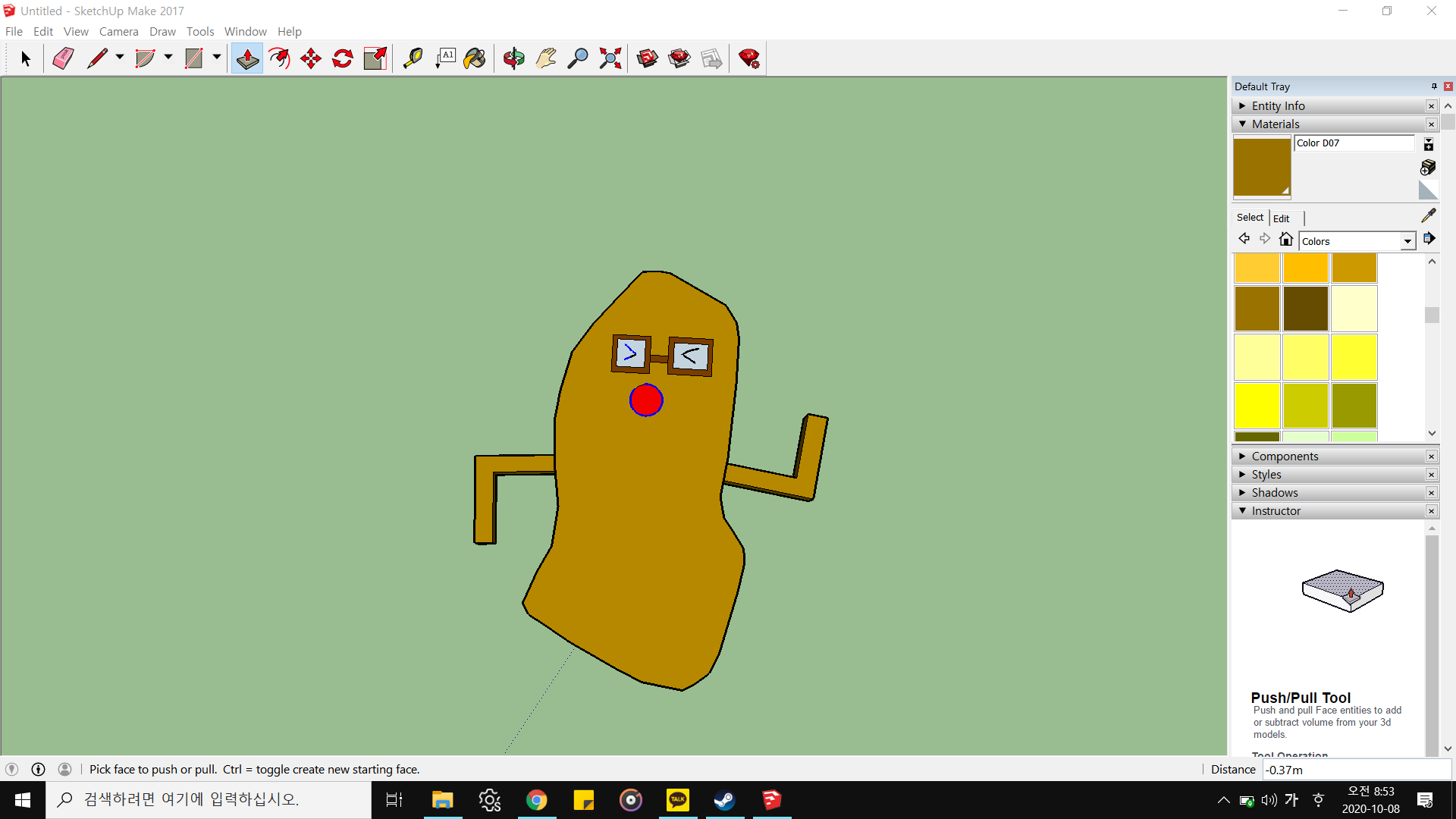Open the Camera menu
Image resolution: width=1456 pixels, height=819 pixels.
[x=119, y=31]
